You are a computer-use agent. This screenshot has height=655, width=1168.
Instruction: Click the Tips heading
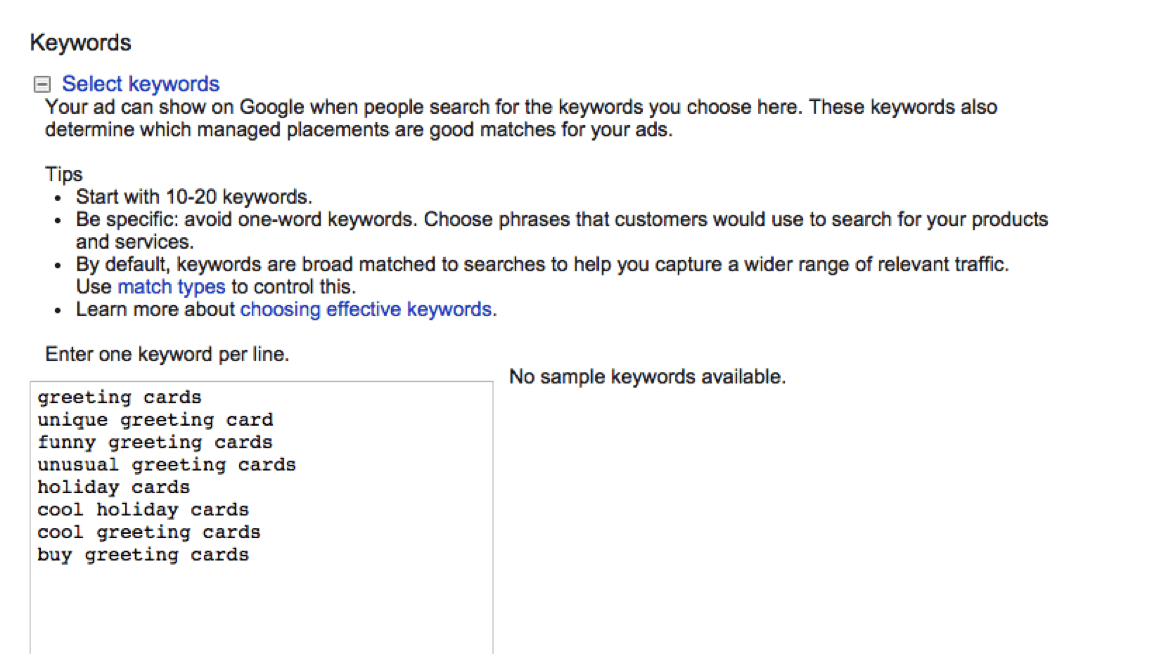coord(64,175)
